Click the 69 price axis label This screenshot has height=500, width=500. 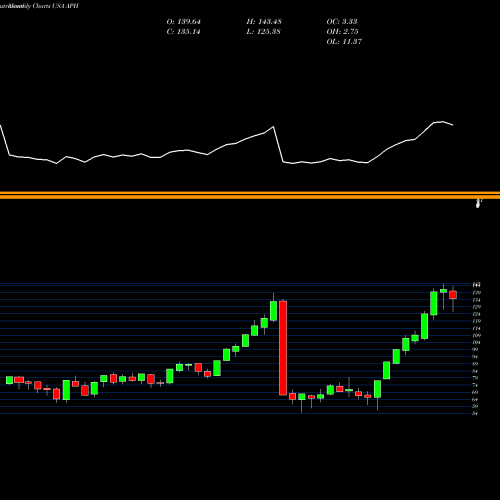475,392
